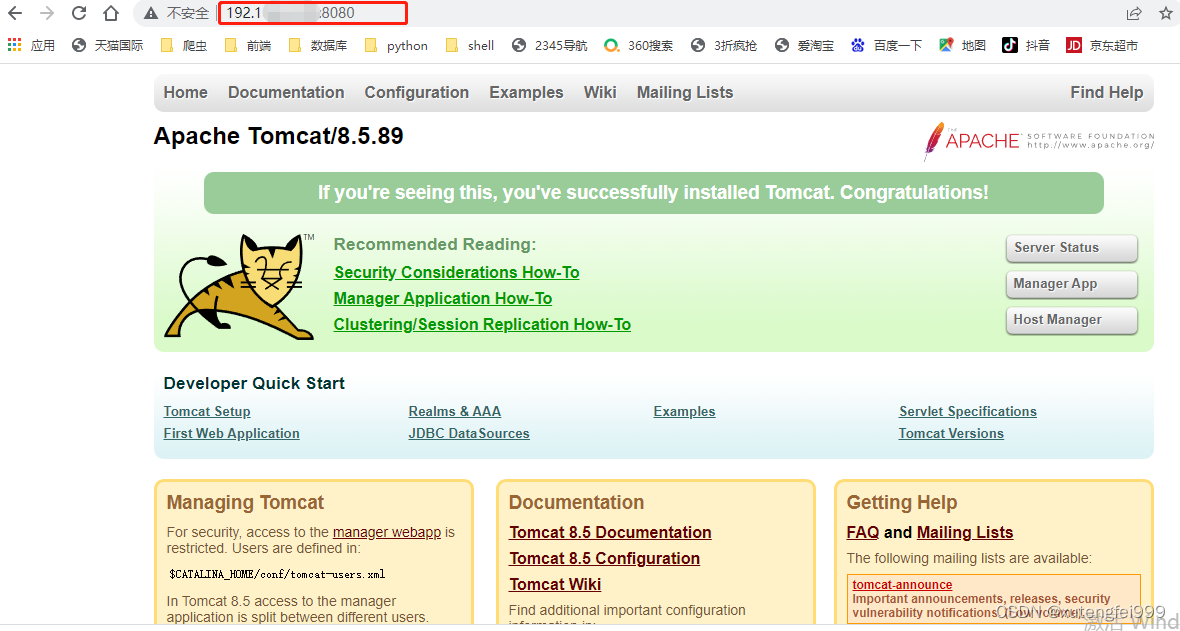Open the 前端 bookmark folder
1180x631 pixels.
click(248, 45)
